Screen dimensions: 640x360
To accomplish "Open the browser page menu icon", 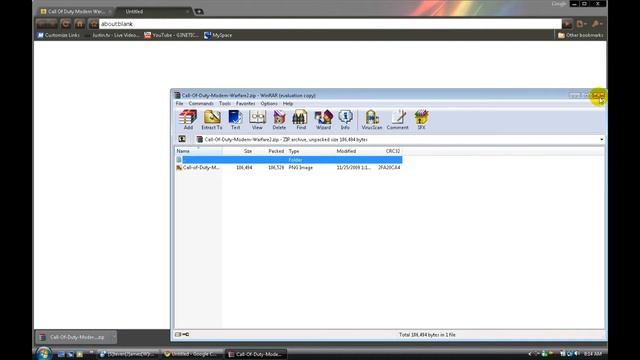I will pos(581,24).
